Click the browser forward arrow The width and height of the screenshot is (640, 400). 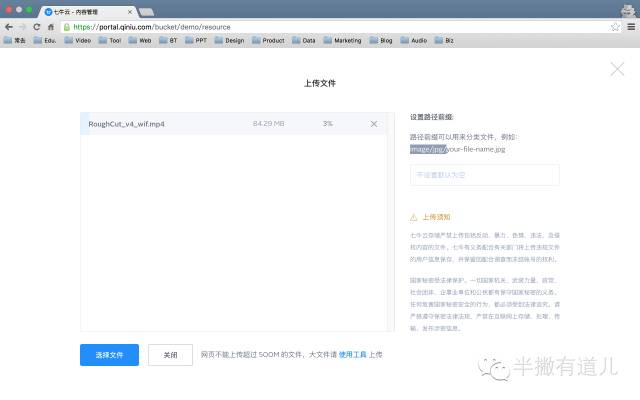pyautogui.click(x=23, y=26)
